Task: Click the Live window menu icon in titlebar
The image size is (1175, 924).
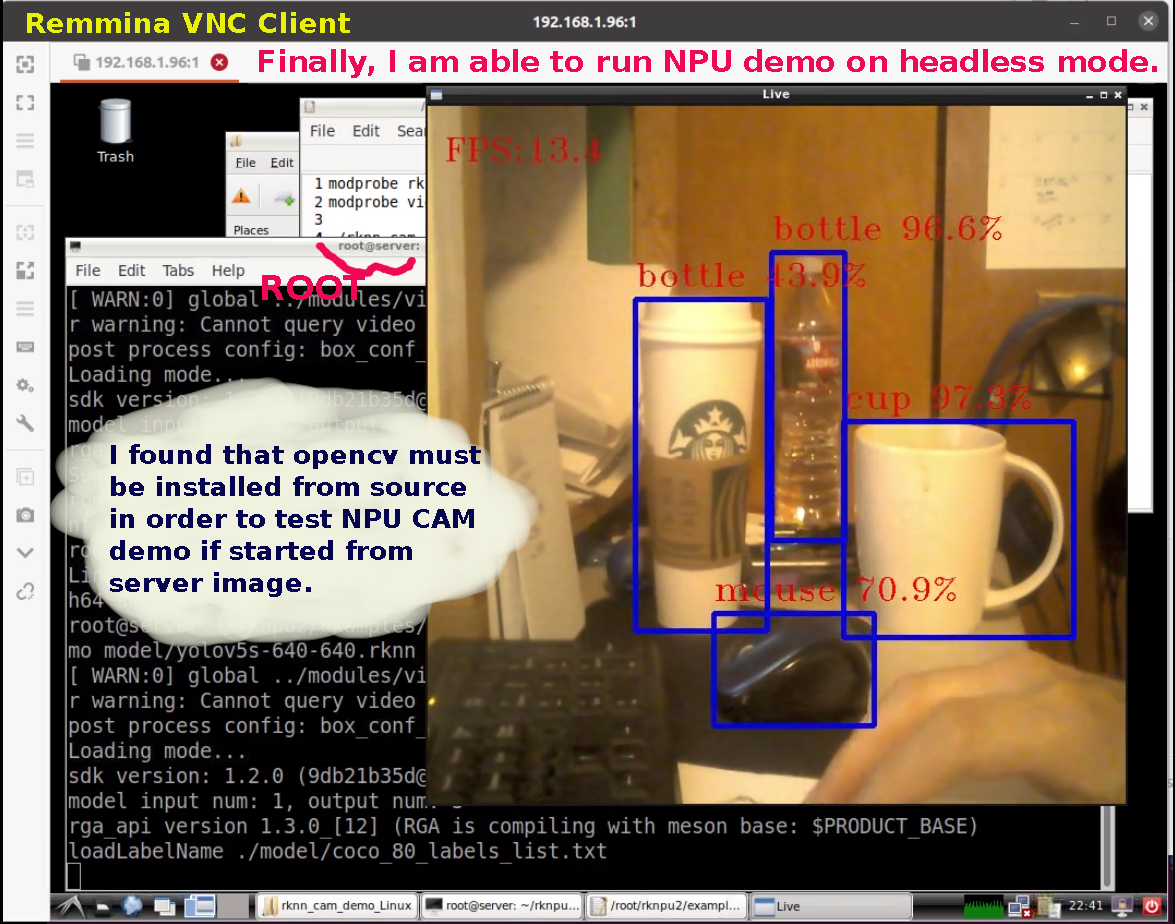Action: (437, 95)
